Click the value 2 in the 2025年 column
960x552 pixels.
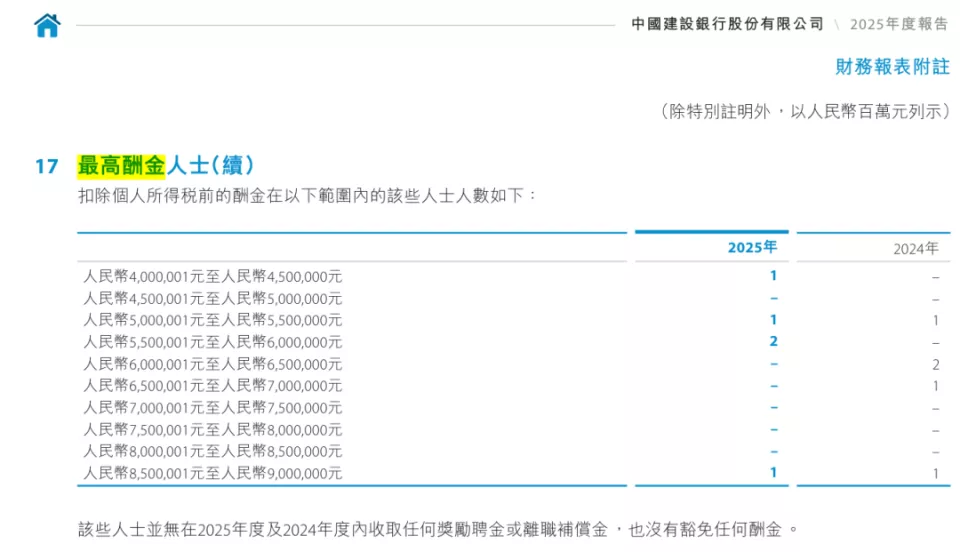click(773, 342)
